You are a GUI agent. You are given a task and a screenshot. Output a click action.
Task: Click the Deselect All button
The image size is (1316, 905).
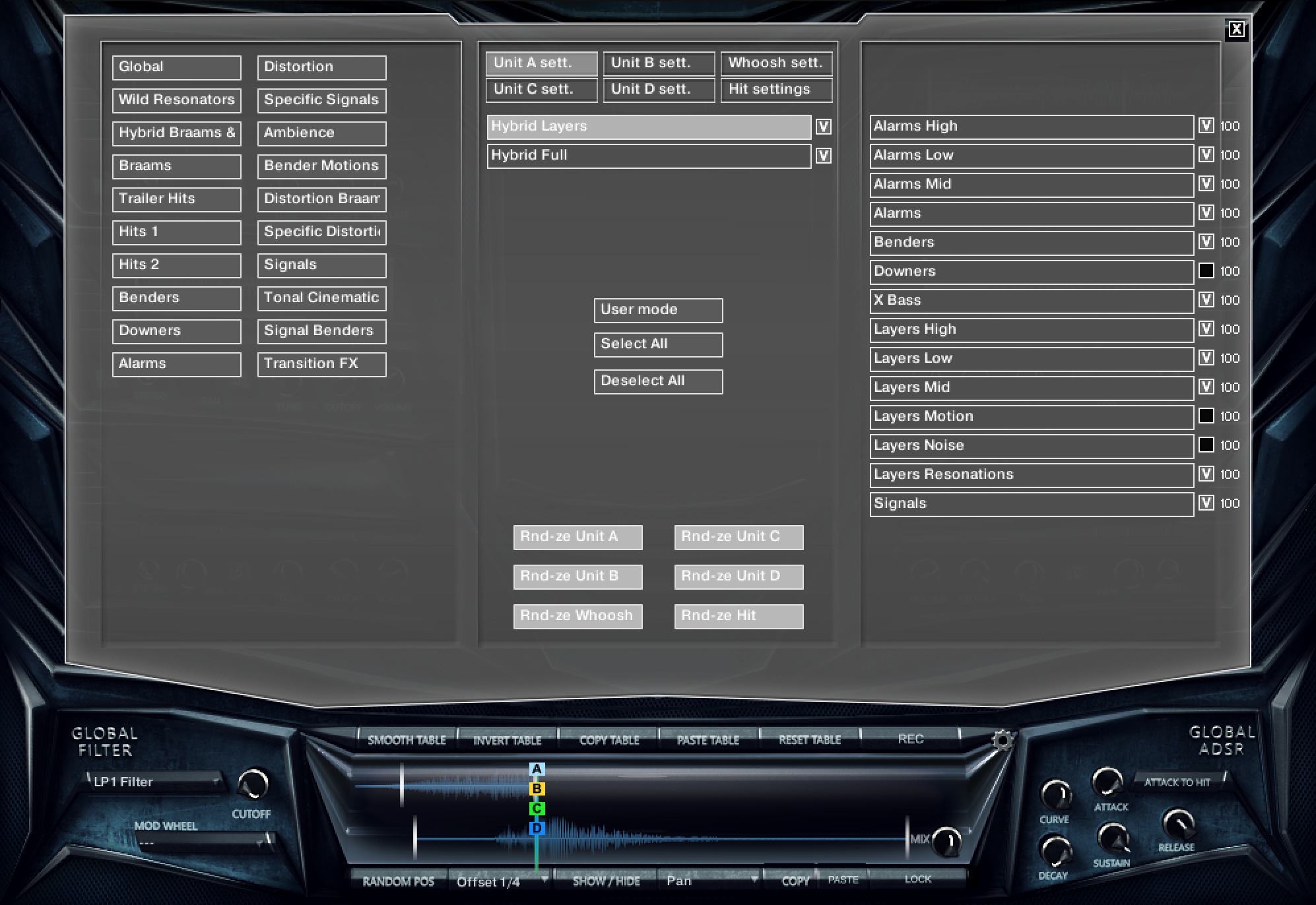(x=657, y=381)
